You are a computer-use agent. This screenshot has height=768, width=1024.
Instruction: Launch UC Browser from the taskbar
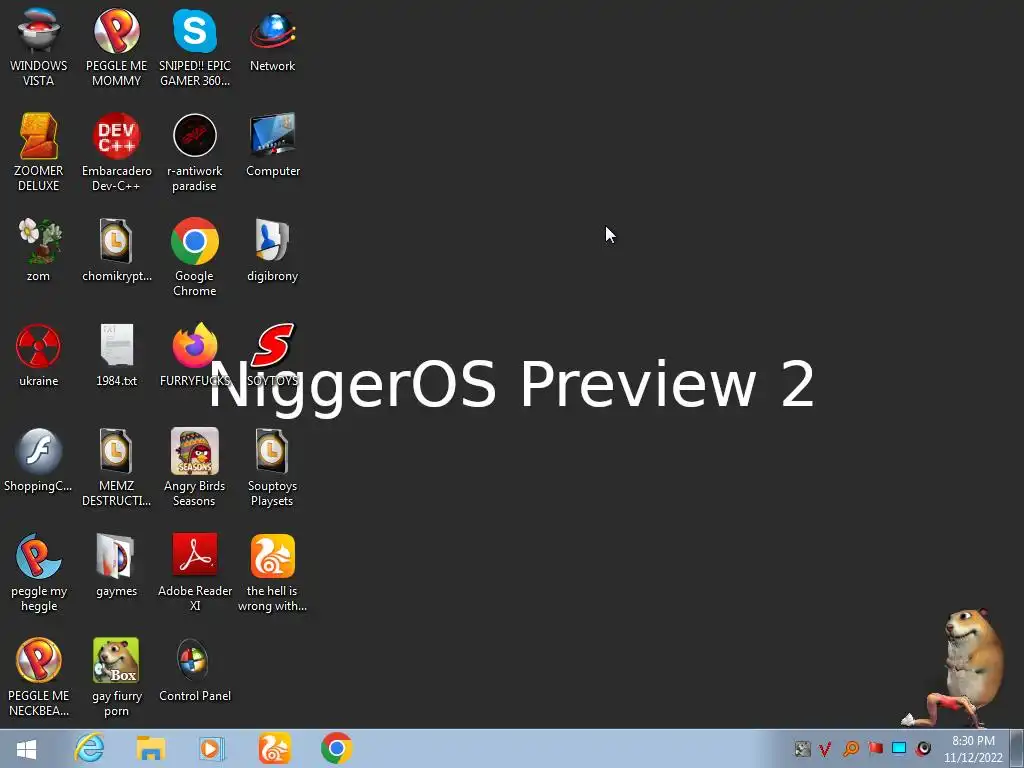pos(274,748)
